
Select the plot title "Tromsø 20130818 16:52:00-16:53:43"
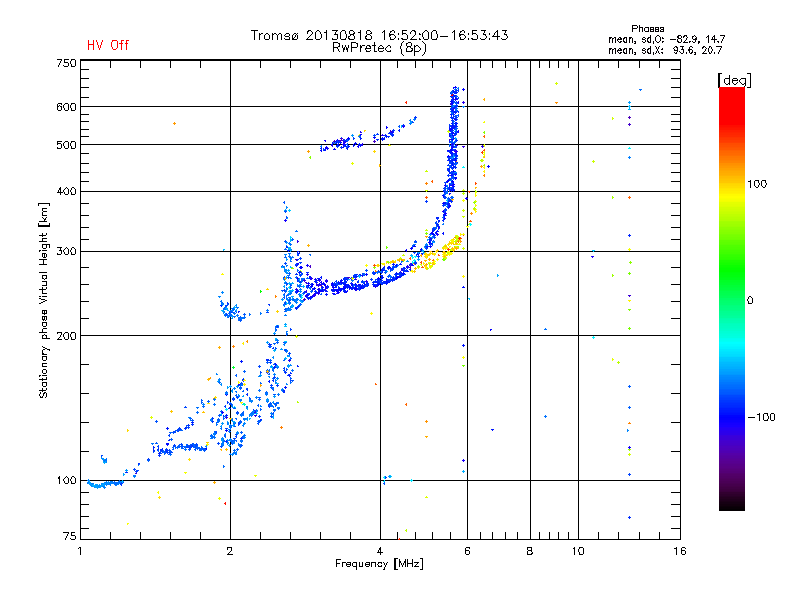[380, 35]
